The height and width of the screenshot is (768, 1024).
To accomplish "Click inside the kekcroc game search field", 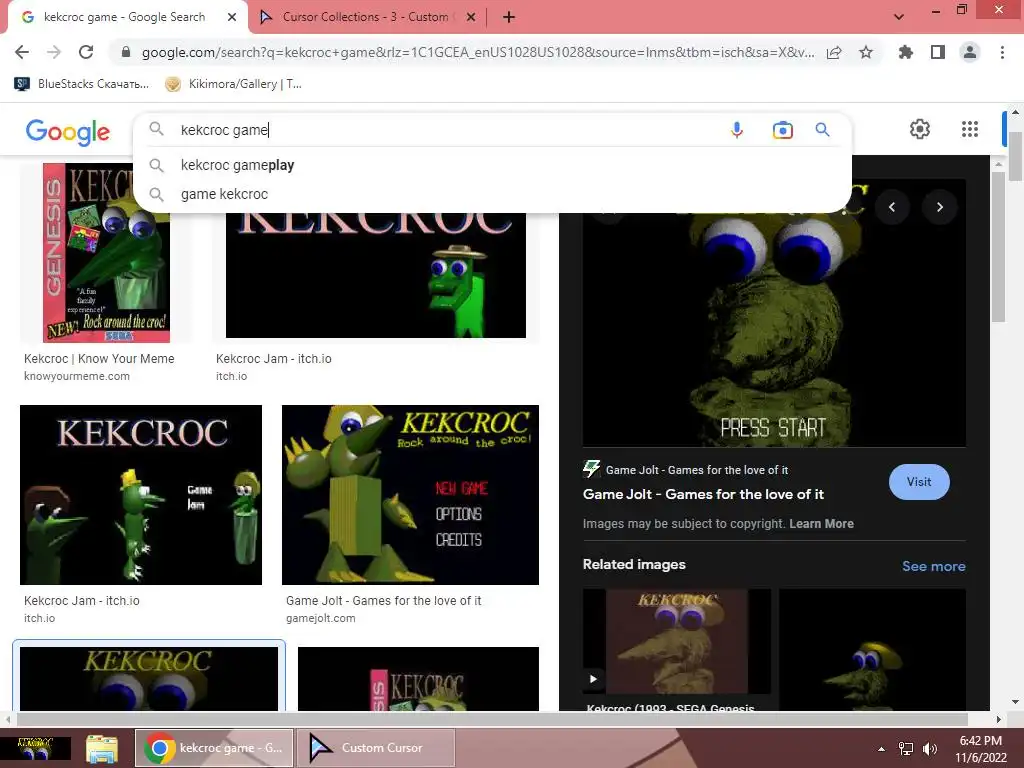I will click(444, 130).
